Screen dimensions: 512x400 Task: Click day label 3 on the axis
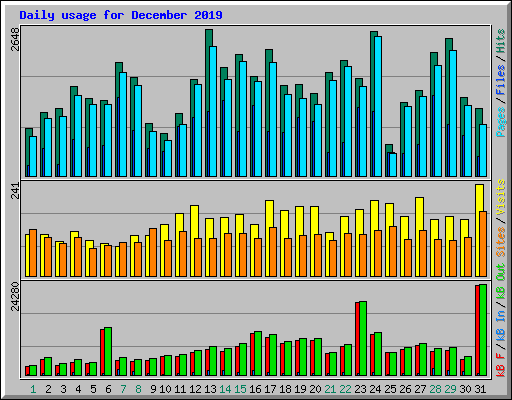[x=63, y=389]
